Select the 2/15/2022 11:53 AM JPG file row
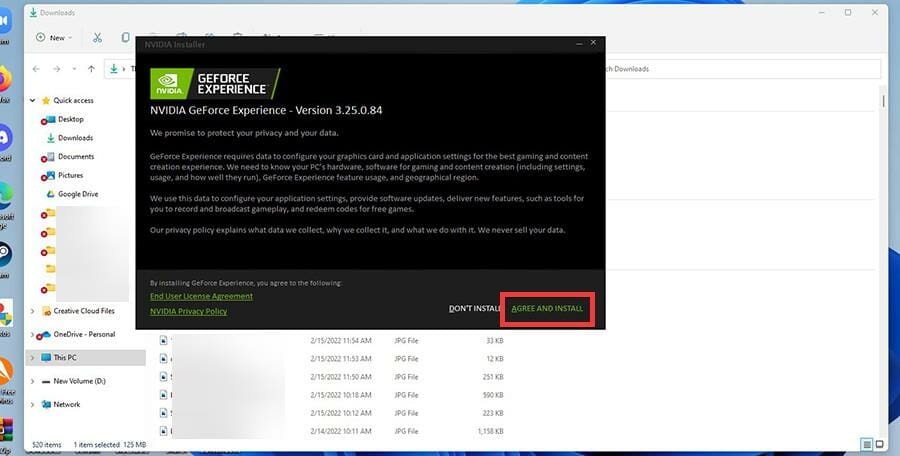900x456 pixels. 333,359
